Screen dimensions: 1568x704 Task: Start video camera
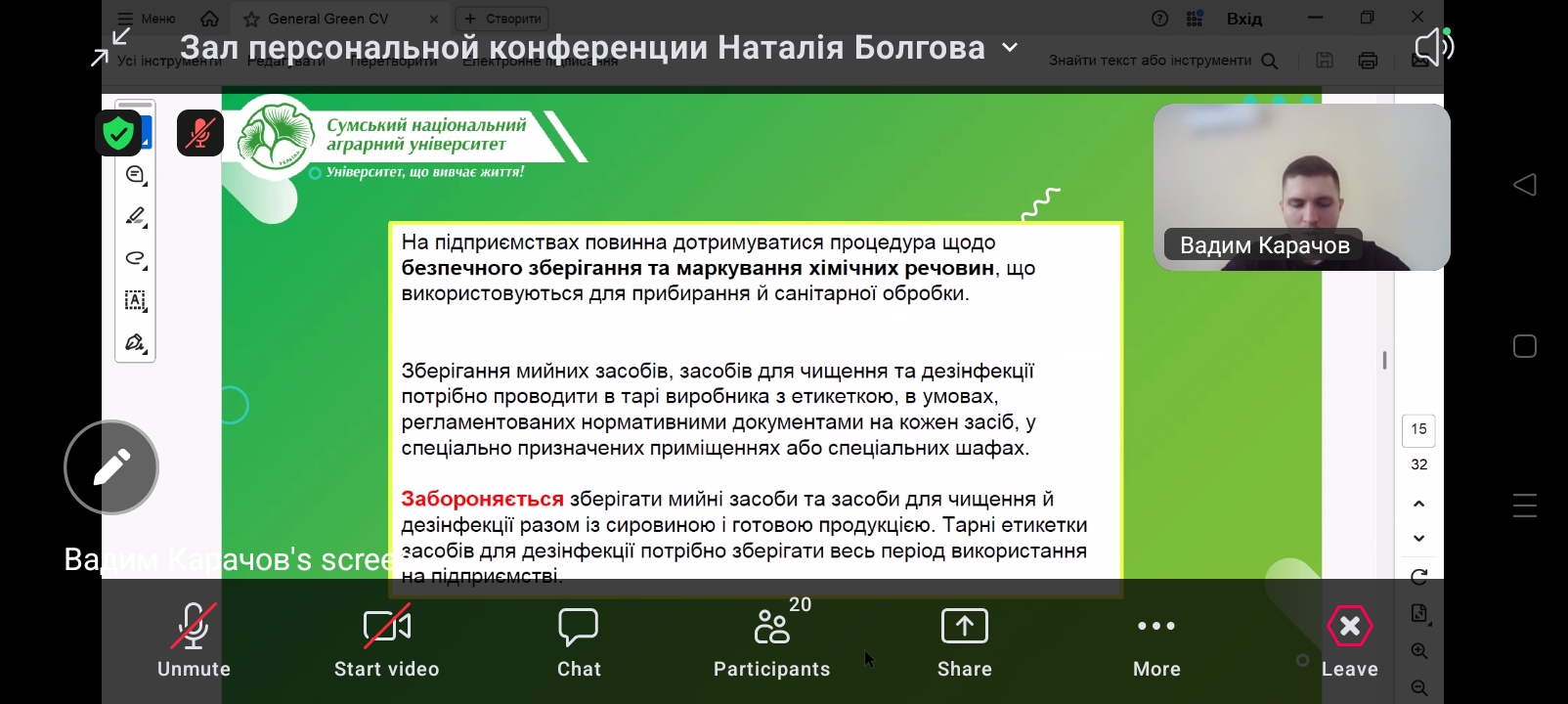point(386,640)
